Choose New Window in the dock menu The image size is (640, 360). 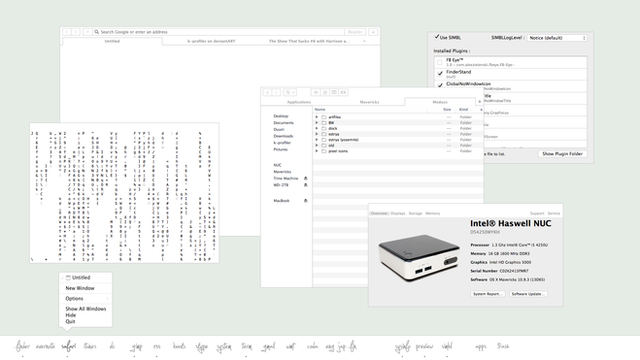(80, 288)
